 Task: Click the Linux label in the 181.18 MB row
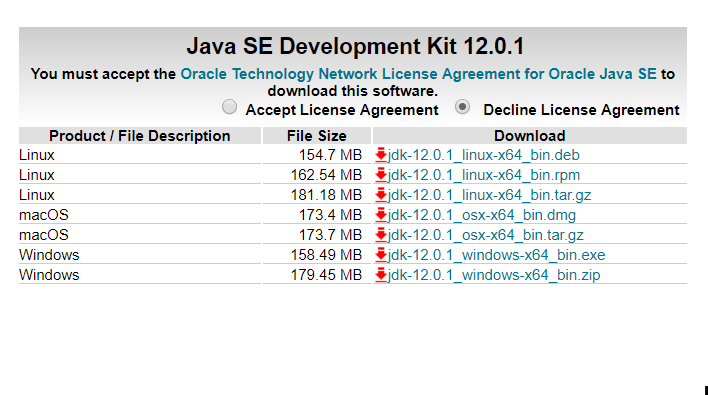37,195
